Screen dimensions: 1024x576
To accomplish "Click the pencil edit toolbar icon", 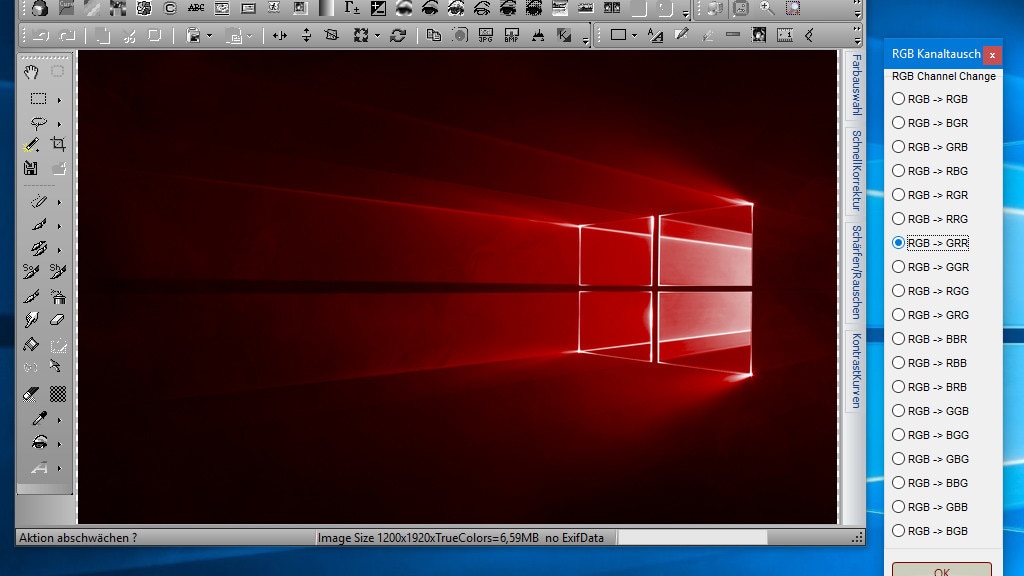I will (x=681, y=34).
